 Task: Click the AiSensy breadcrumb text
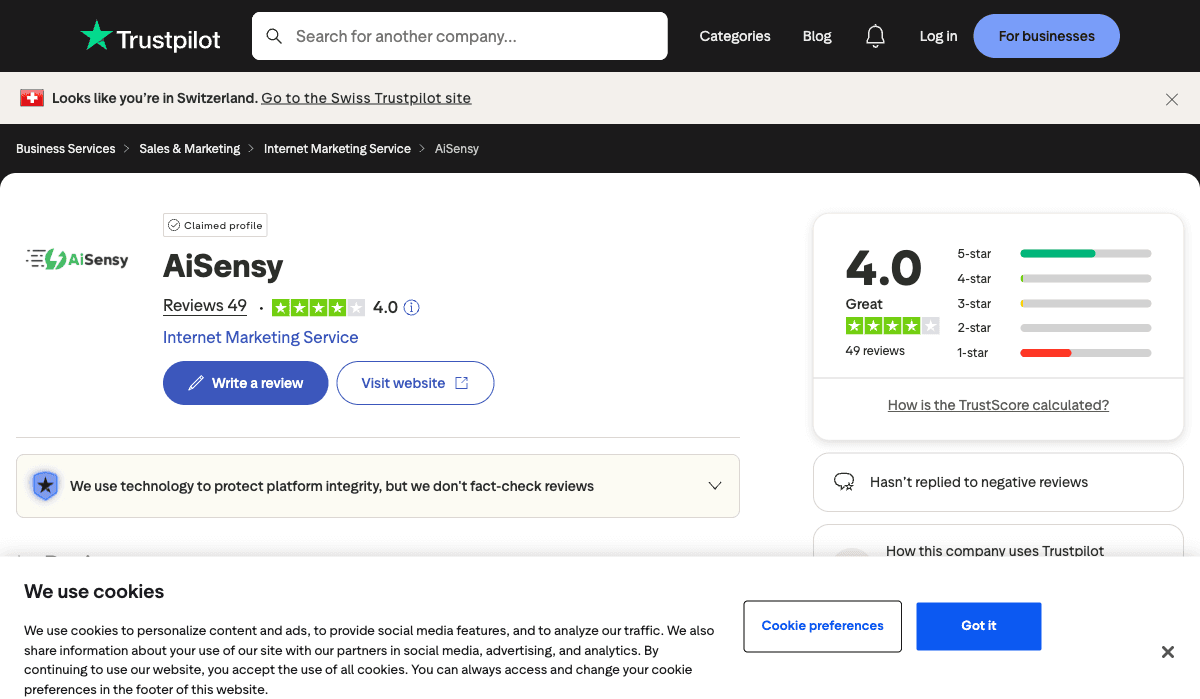pos(457,149)
